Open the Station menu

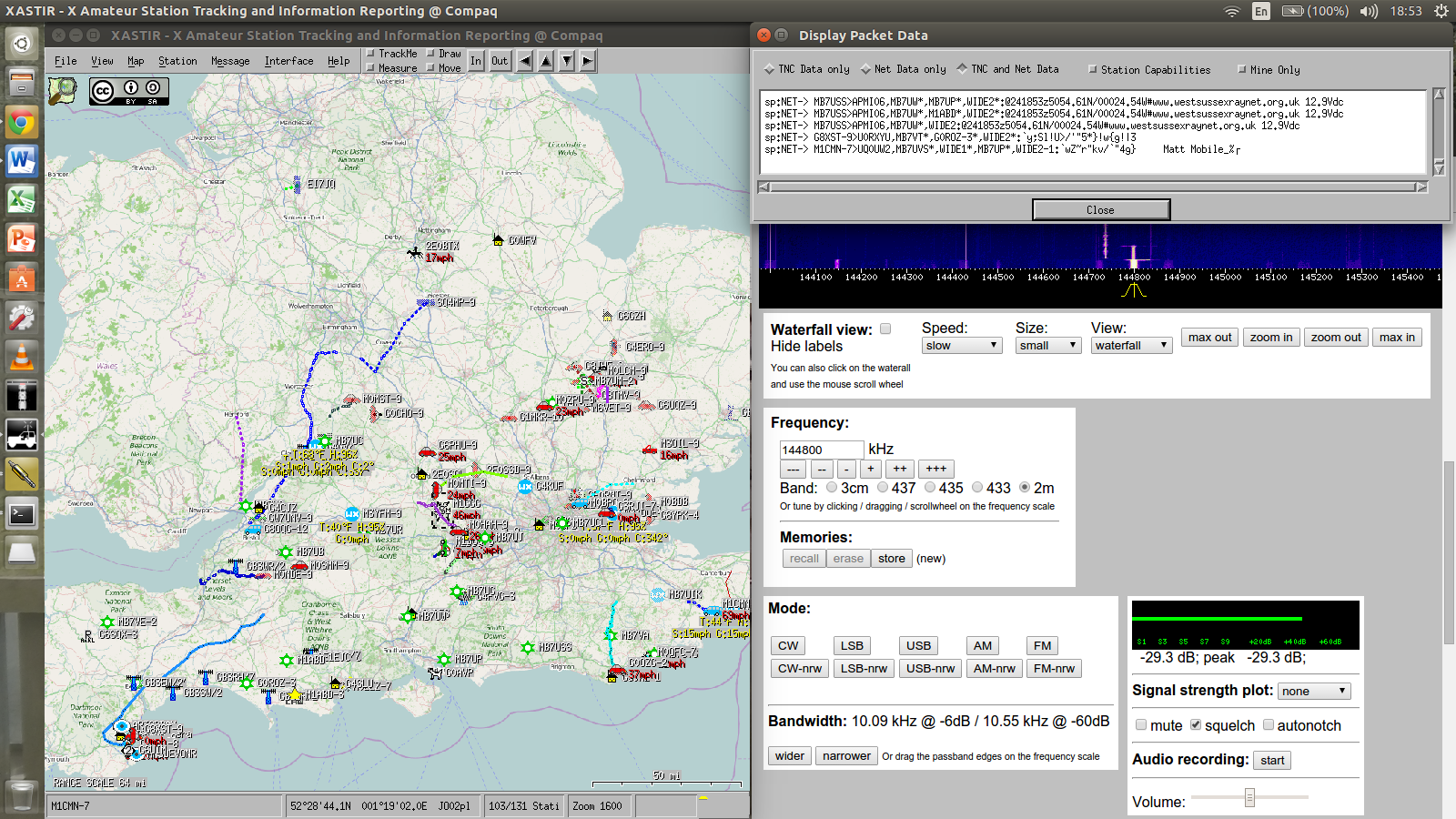[177, 61]
